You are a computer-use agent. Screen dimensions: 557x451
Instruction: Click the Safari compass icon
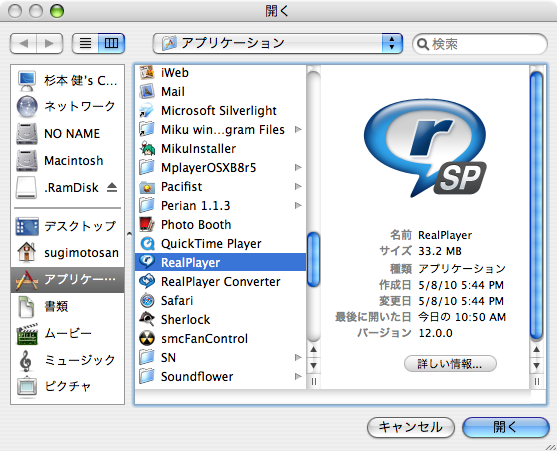coord(147,300)
